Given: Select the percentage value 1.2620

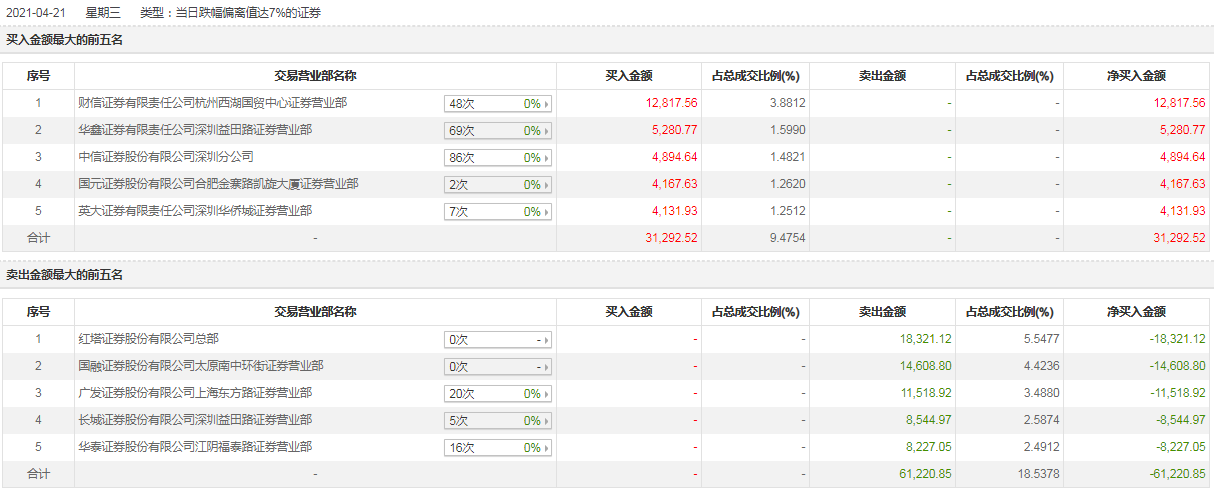Looking at the screenshot, I should (788, 184).
